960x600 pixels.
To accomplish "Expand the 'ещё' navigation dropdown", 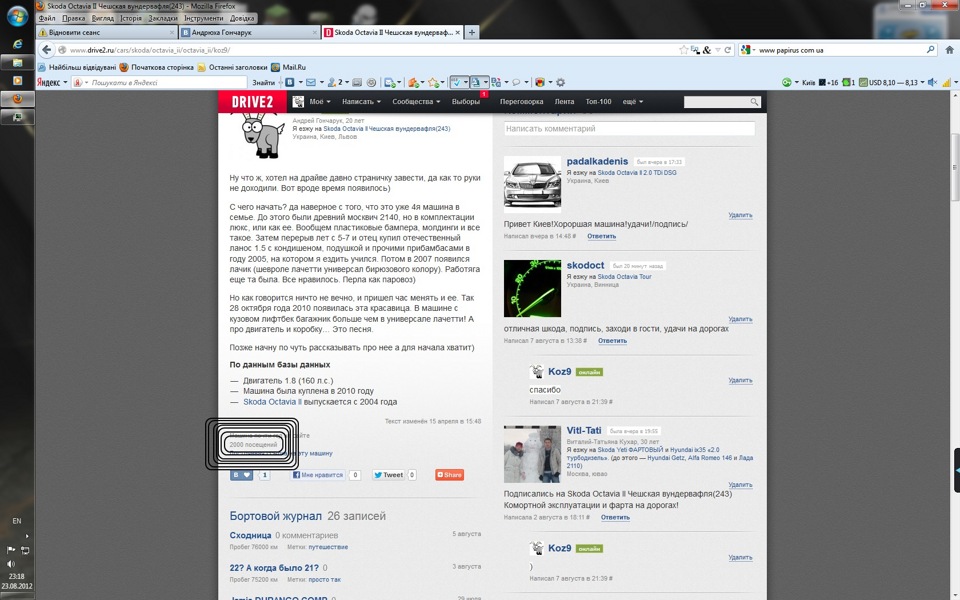I will (x=633, y=102).
